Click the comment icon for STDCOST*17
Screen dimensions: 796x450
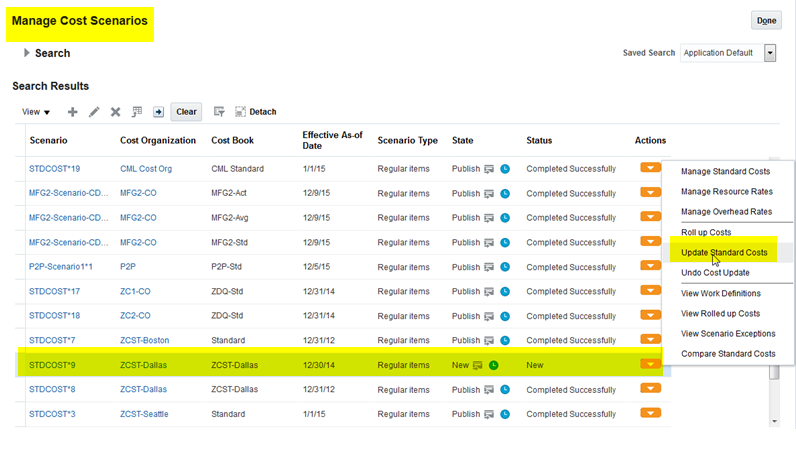(489, 292)
